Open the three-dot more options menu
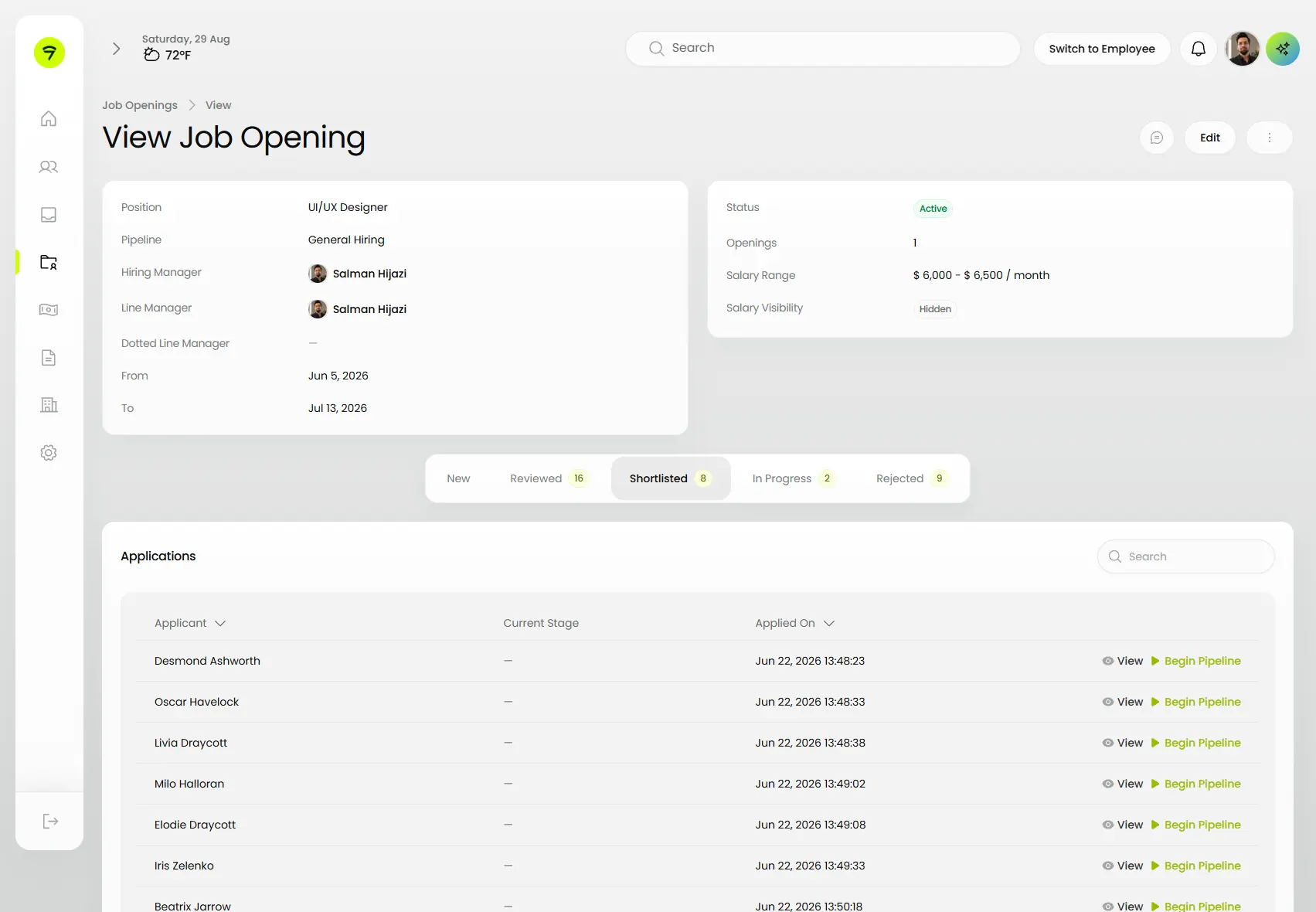The image size is (1316, 912). (x=1269, y=138)
